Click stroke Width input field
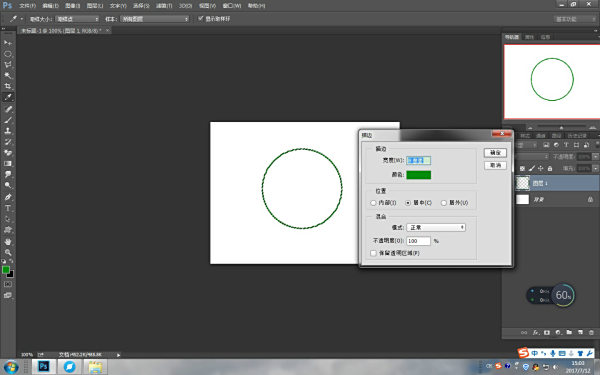 [419, 160]
